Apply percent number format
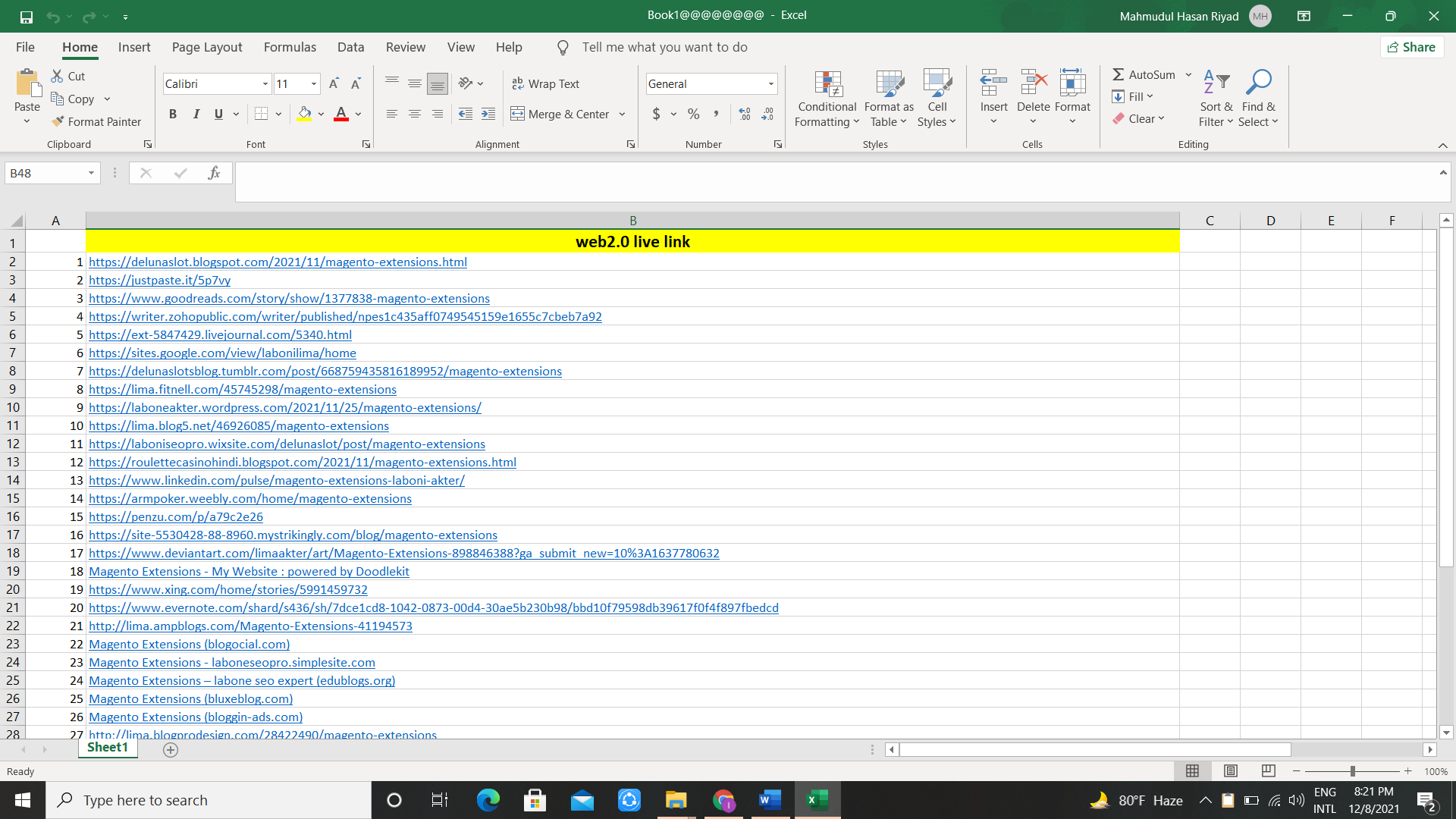This screenshot has width=1456, height=819. [692, 114]
